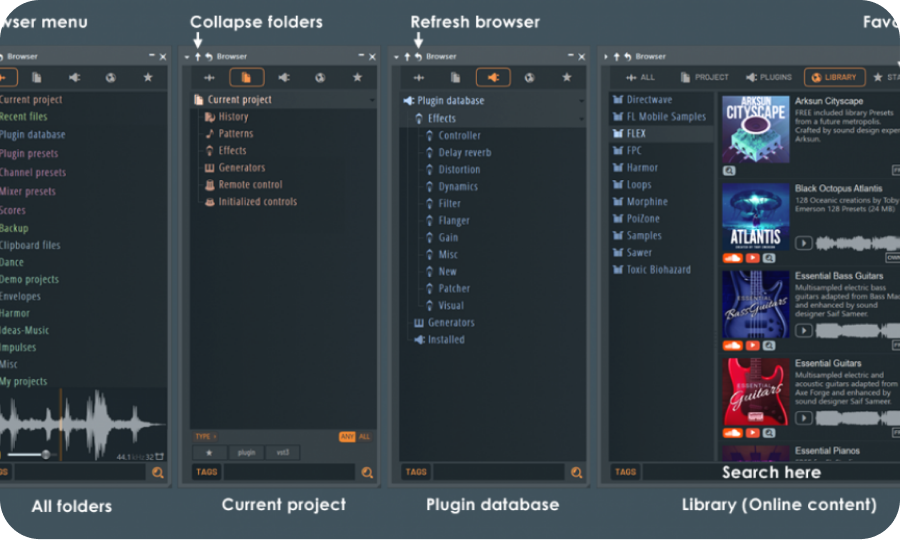
Task: Refresh icon in Library browser header
Action: 627,57
